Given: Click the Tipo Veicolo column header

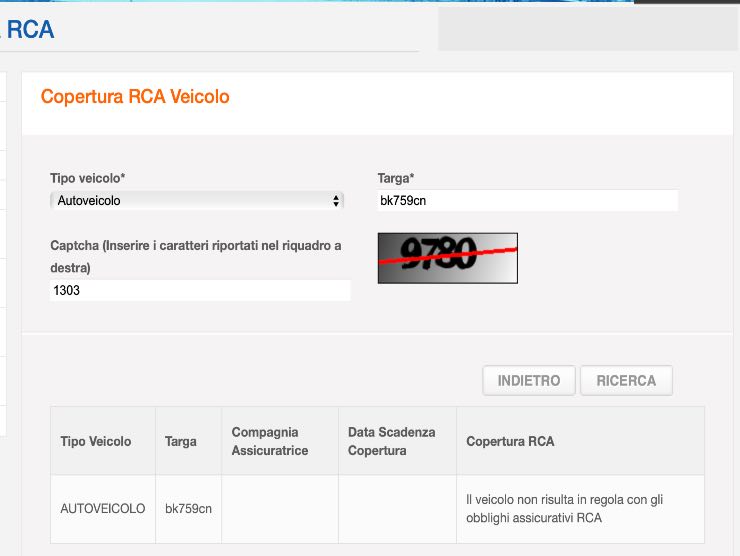Looking at the screenshot, I should (96, 441).
